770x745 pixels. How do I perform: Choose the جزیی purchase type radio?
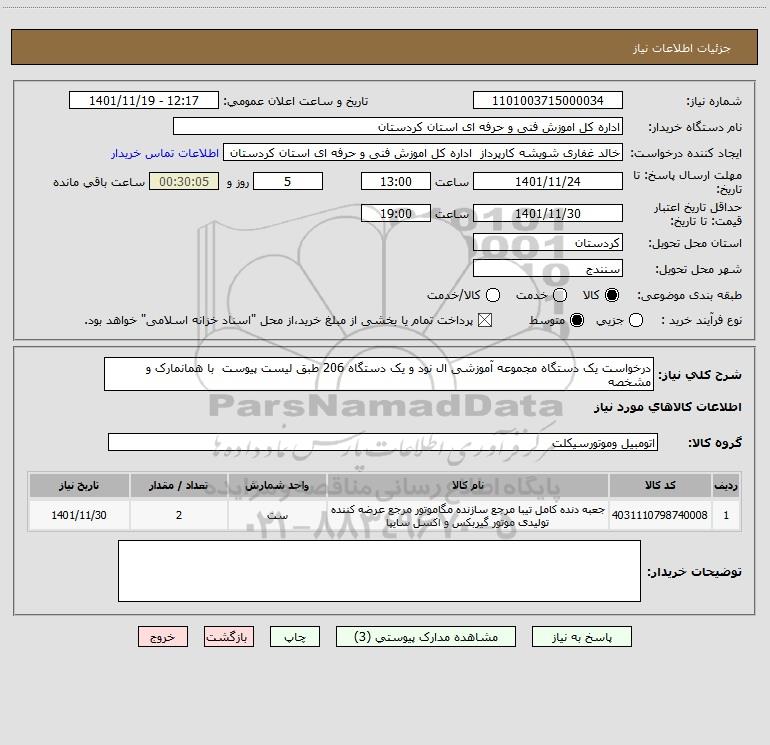click(x=636, y=320)
